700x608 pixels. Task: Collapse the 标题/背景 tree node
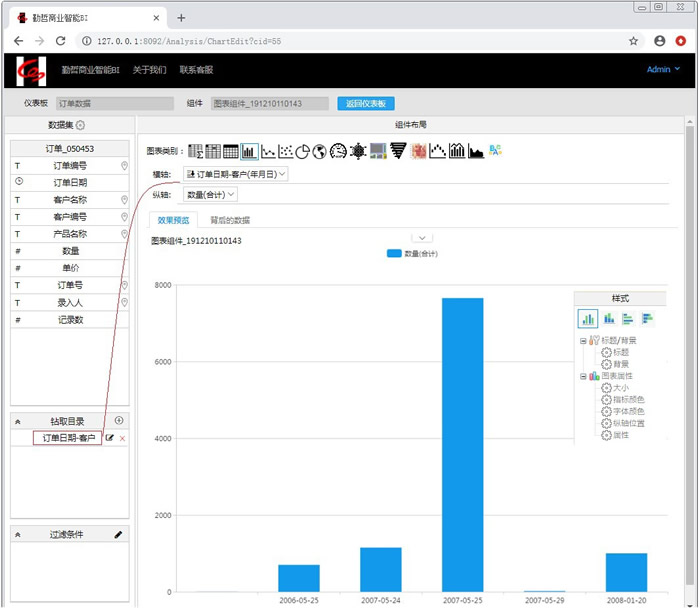(x=582, y=340)
